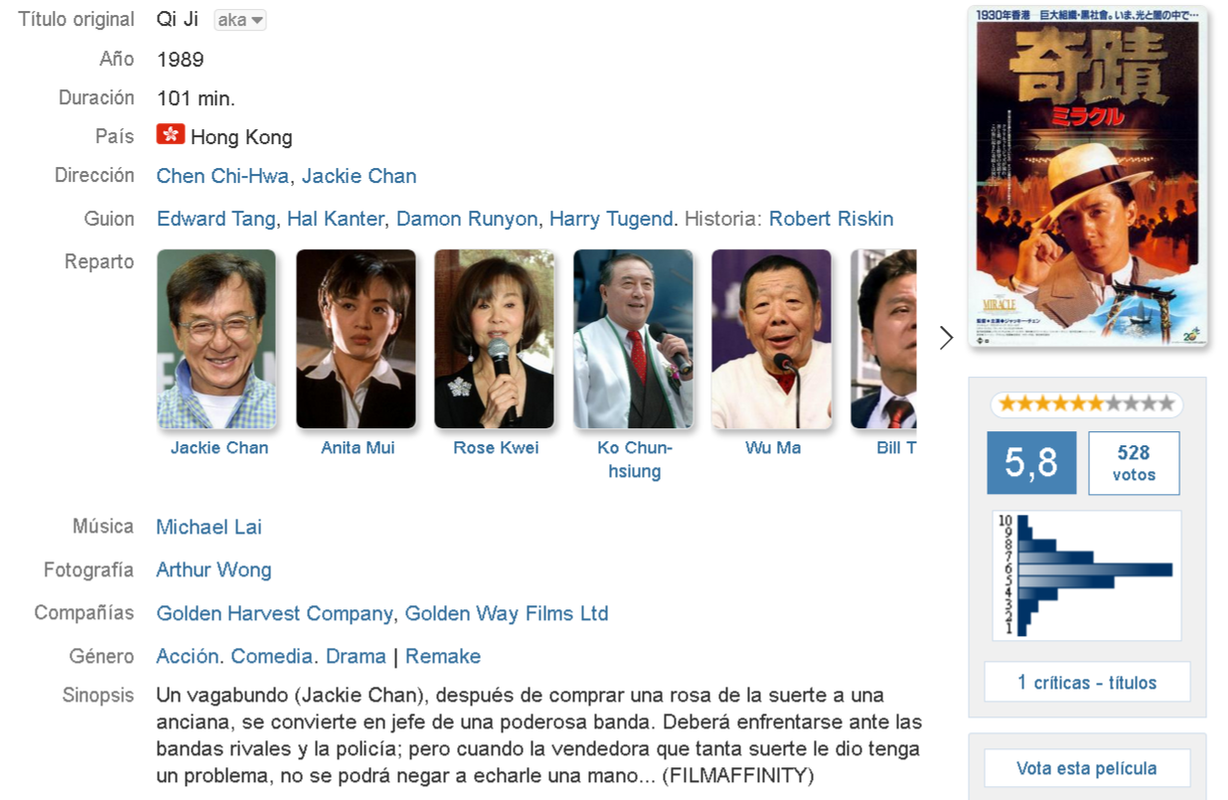The height and width of the screenshot is (800, 1228).
Task: Open the 528 votos box
Action: tap(1133, 463)
